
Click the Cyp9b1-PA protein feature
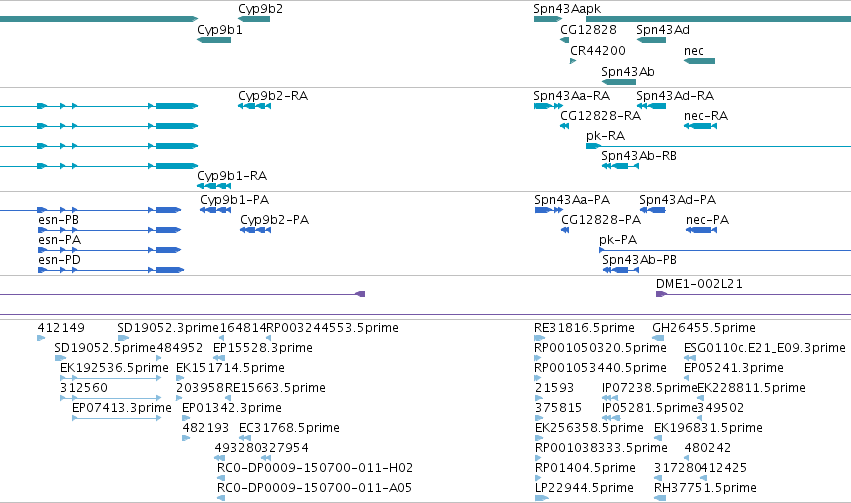[x=215, y=210]
